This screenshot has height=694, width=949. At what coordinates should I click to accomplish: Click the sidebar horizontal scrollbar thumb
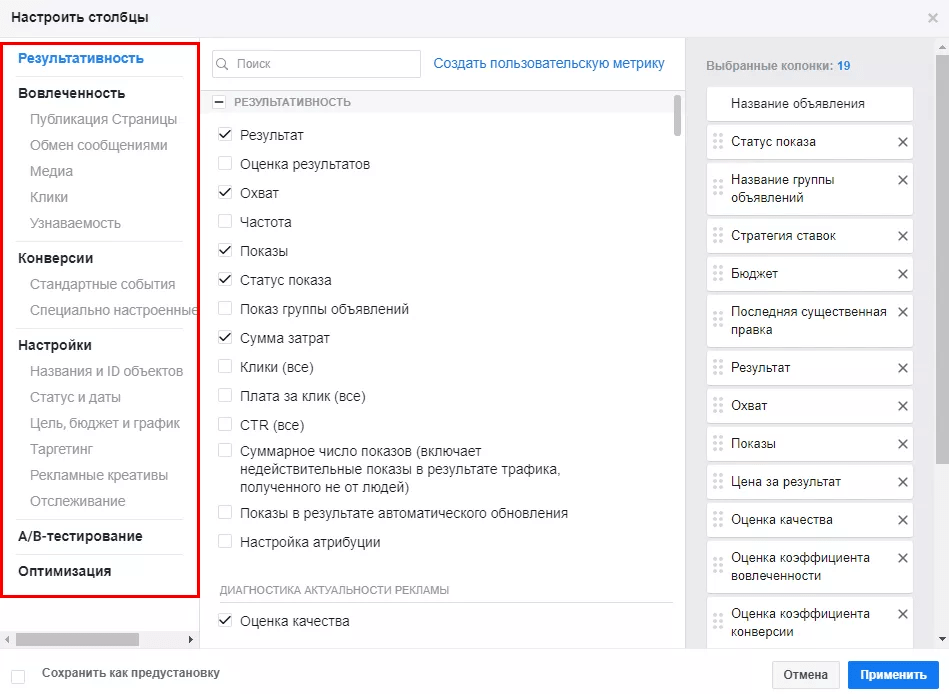coord(77,640)
